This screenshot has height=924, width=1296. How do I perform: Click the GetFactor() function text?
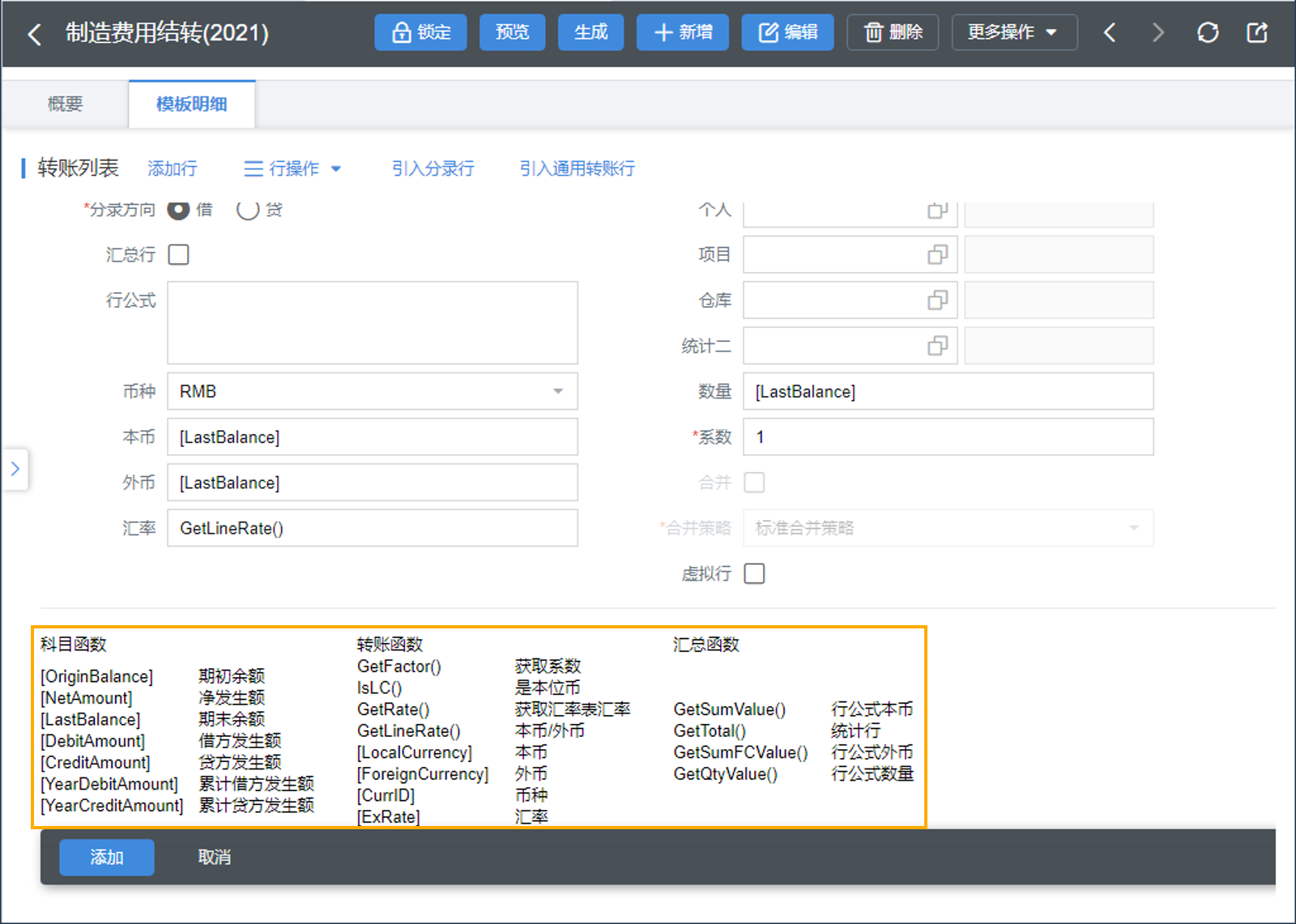coord(399,666)
